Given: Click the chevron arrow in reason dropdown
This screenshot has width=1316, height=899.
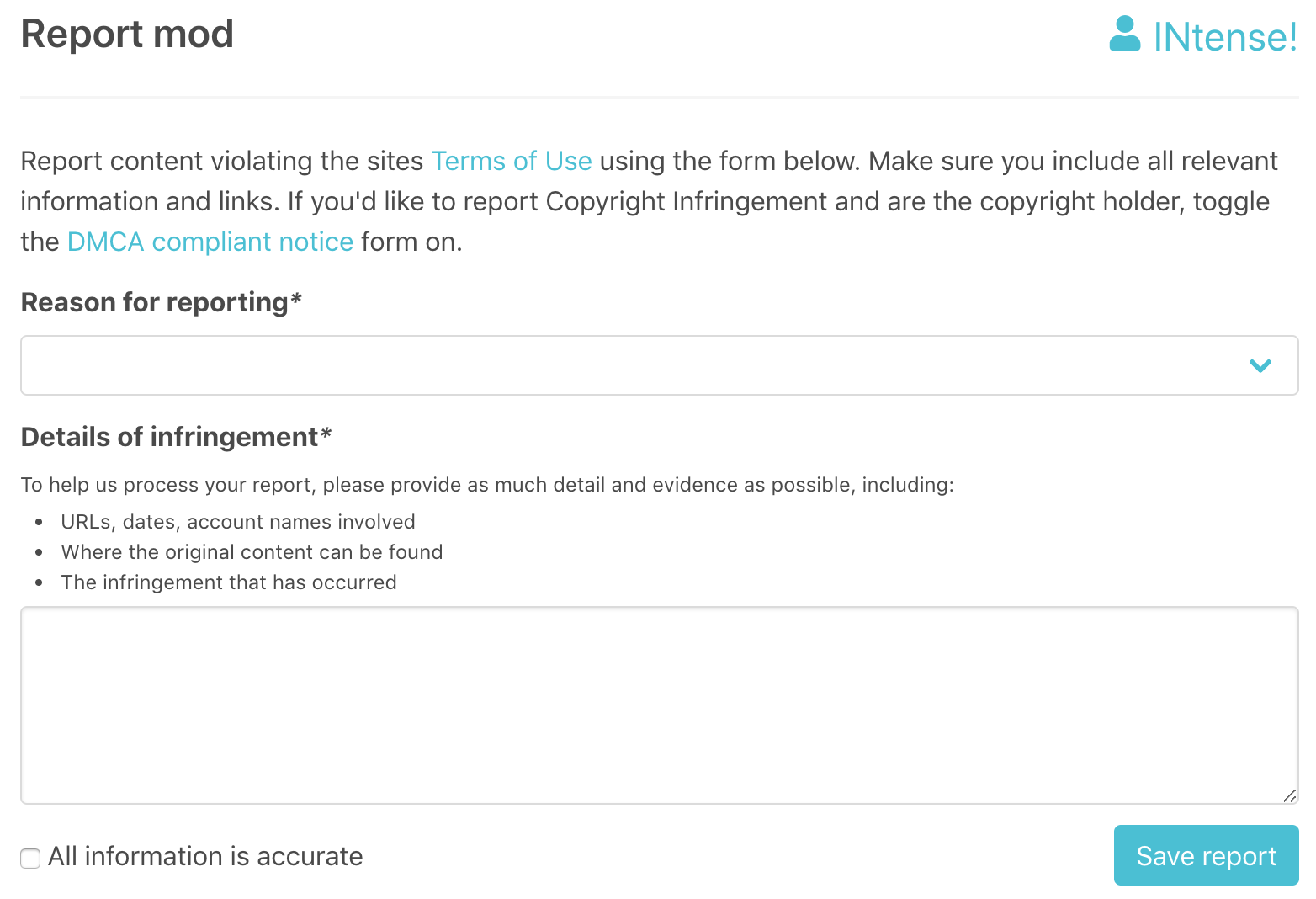Looking at the screenshot, I should [1260, 365].
